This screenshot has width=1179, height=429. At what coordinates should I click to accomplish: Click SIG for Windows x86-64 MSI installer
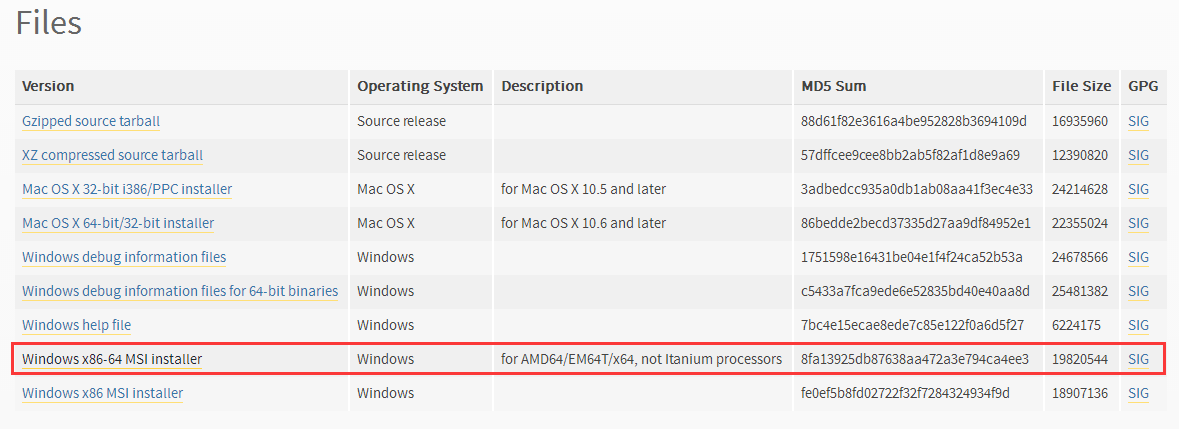(x=1138, y=359)
